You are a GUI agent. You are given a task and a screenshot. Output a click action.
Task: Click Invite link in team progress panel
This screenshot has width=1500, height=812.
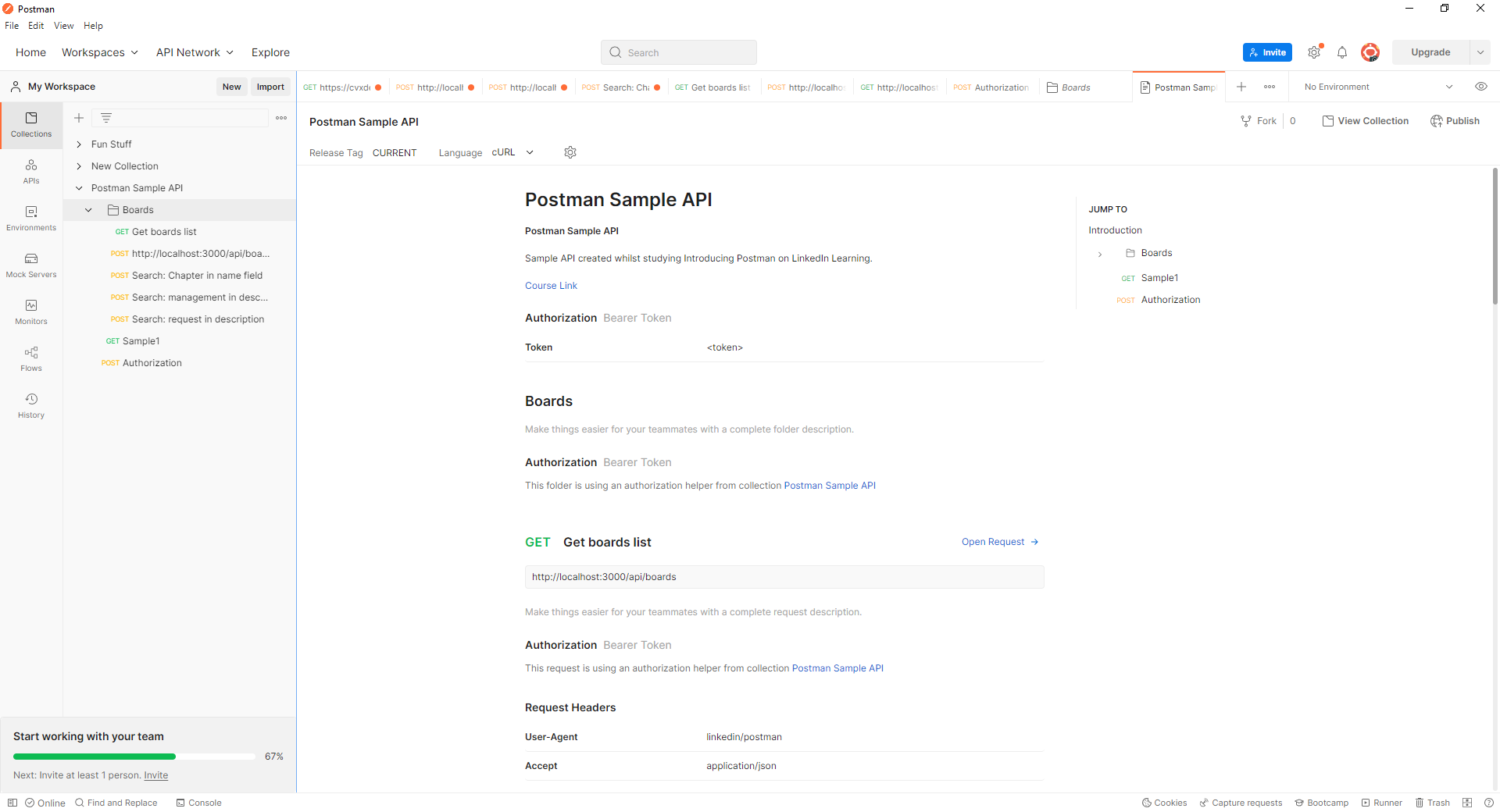pyautogui.click(x=155, y=775)
